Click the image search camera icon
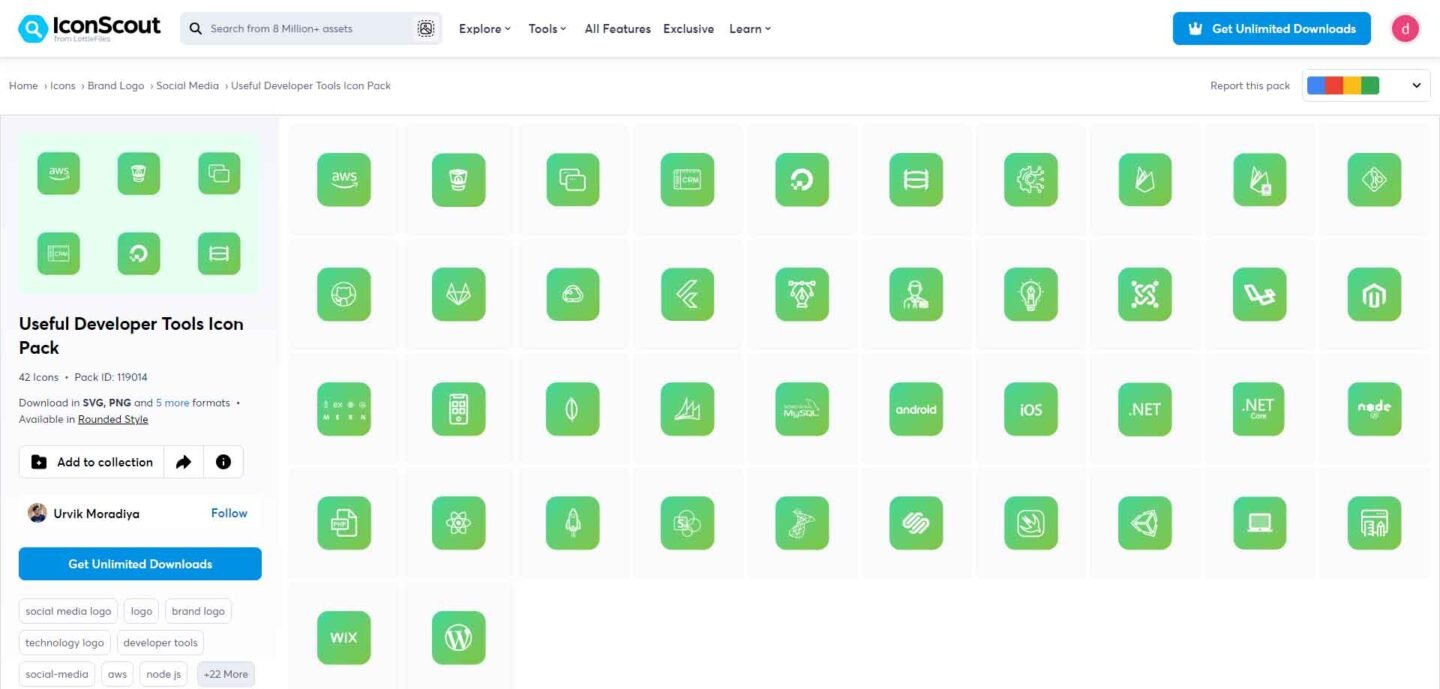 click(426, 29)
